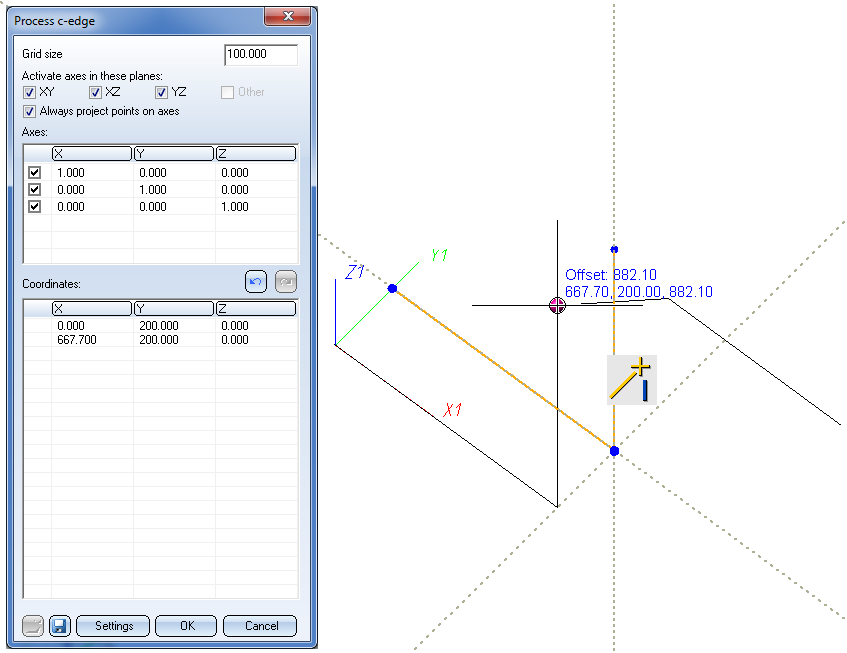The width and height of the screenshot is (847, 653).
Task: Click the grey load icon beside save
Action: [33, 626]
